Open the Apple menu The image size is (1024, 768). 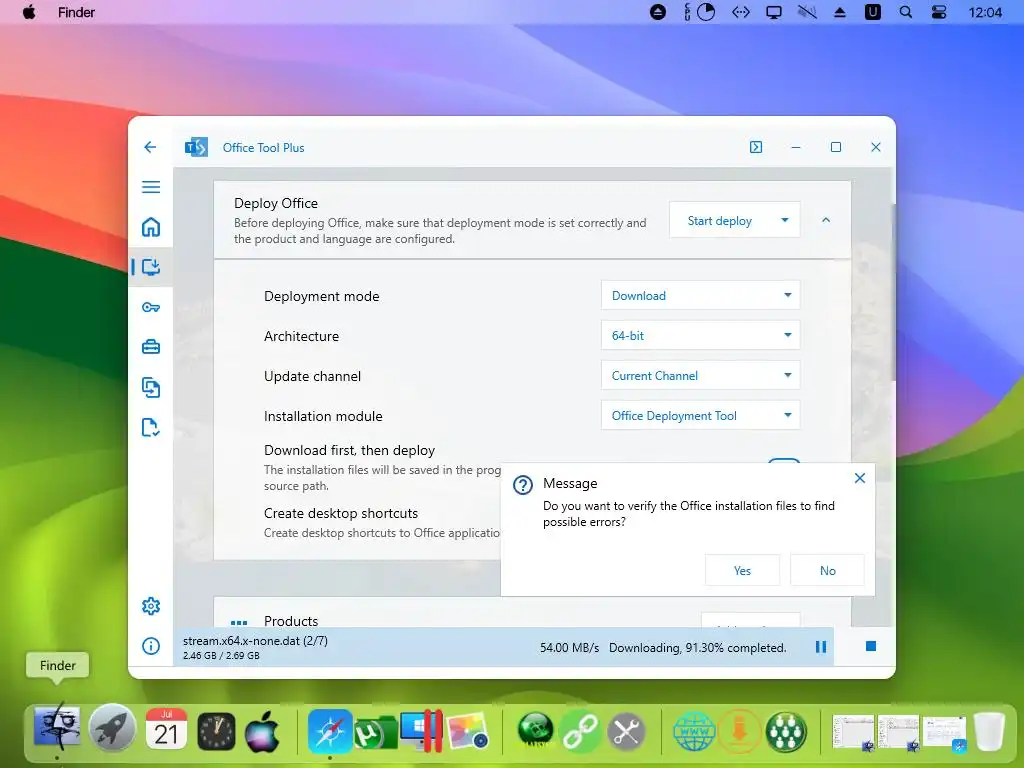point(29,12)
